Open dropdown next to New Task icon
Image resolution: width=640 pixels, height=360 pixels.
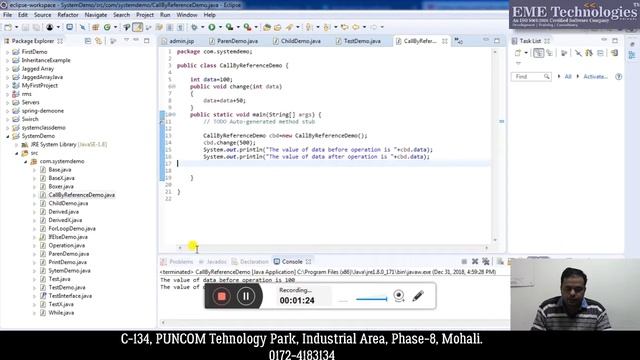point(526,53)
